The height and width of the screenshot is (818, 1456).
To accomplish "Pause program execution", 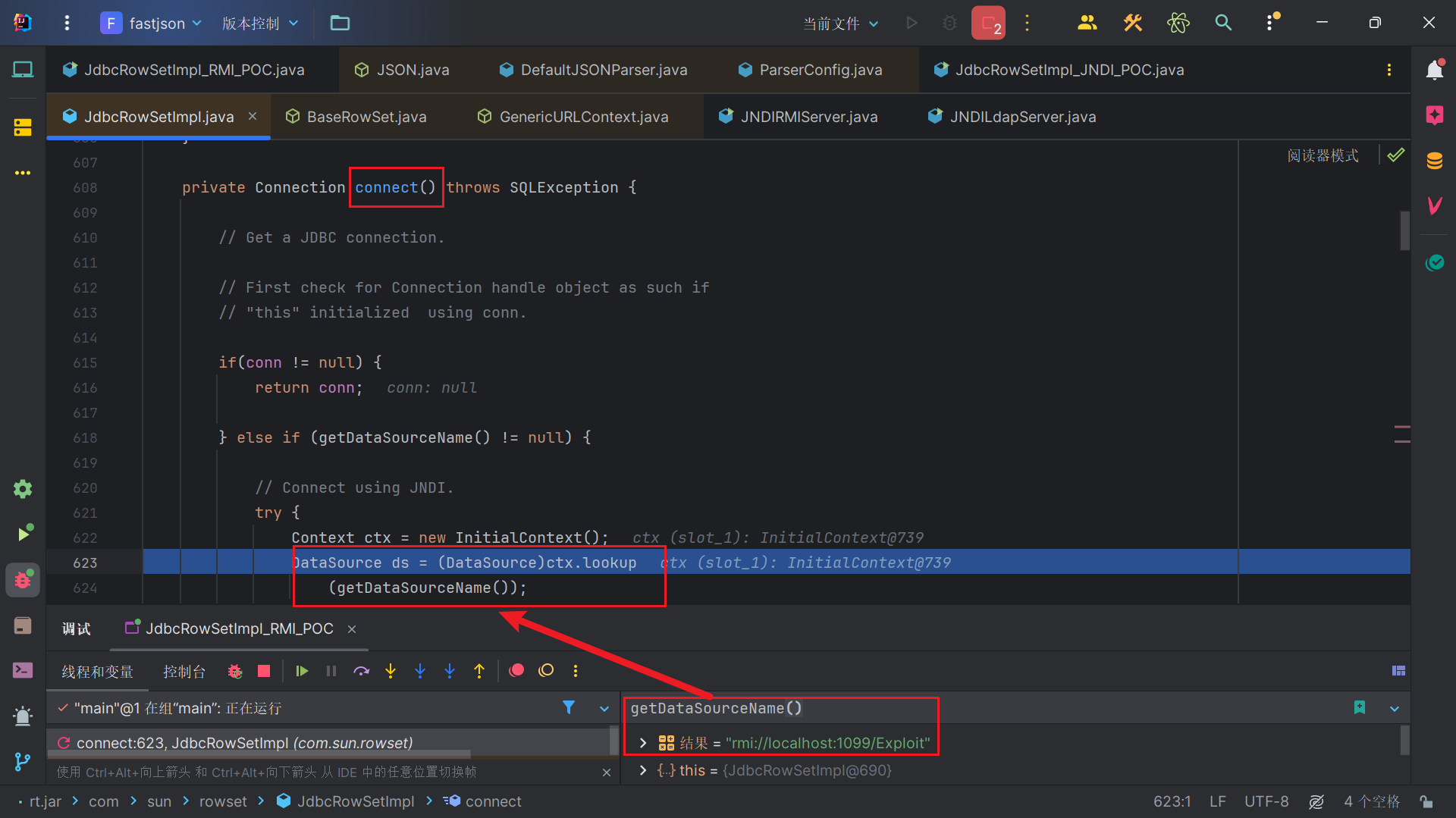I will pyautogui.click(x=331, y=671).
